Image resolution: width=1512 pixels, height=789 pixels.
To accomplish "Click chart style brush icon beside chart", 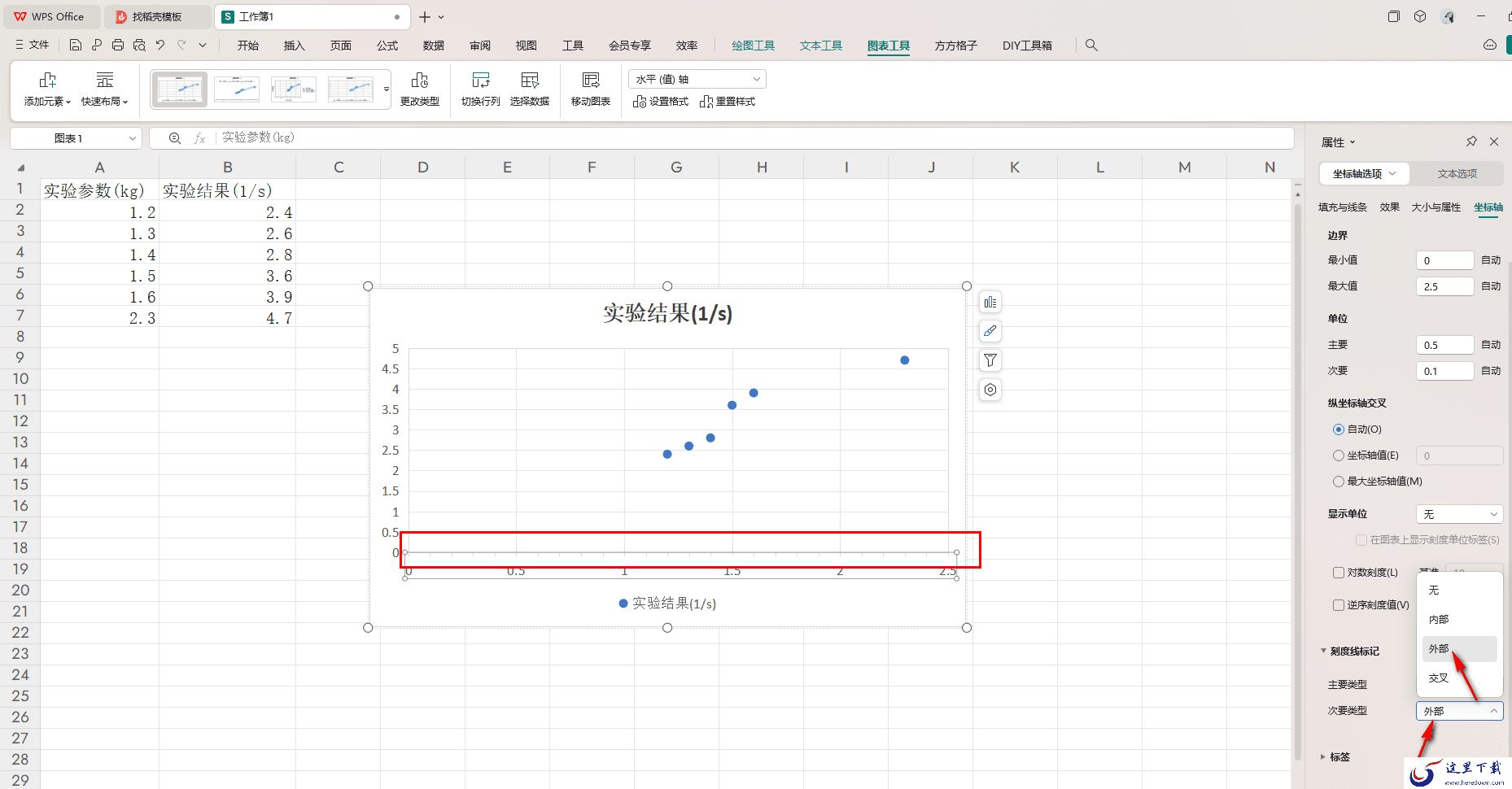I will pyautogui.click(x=990, y=331).
